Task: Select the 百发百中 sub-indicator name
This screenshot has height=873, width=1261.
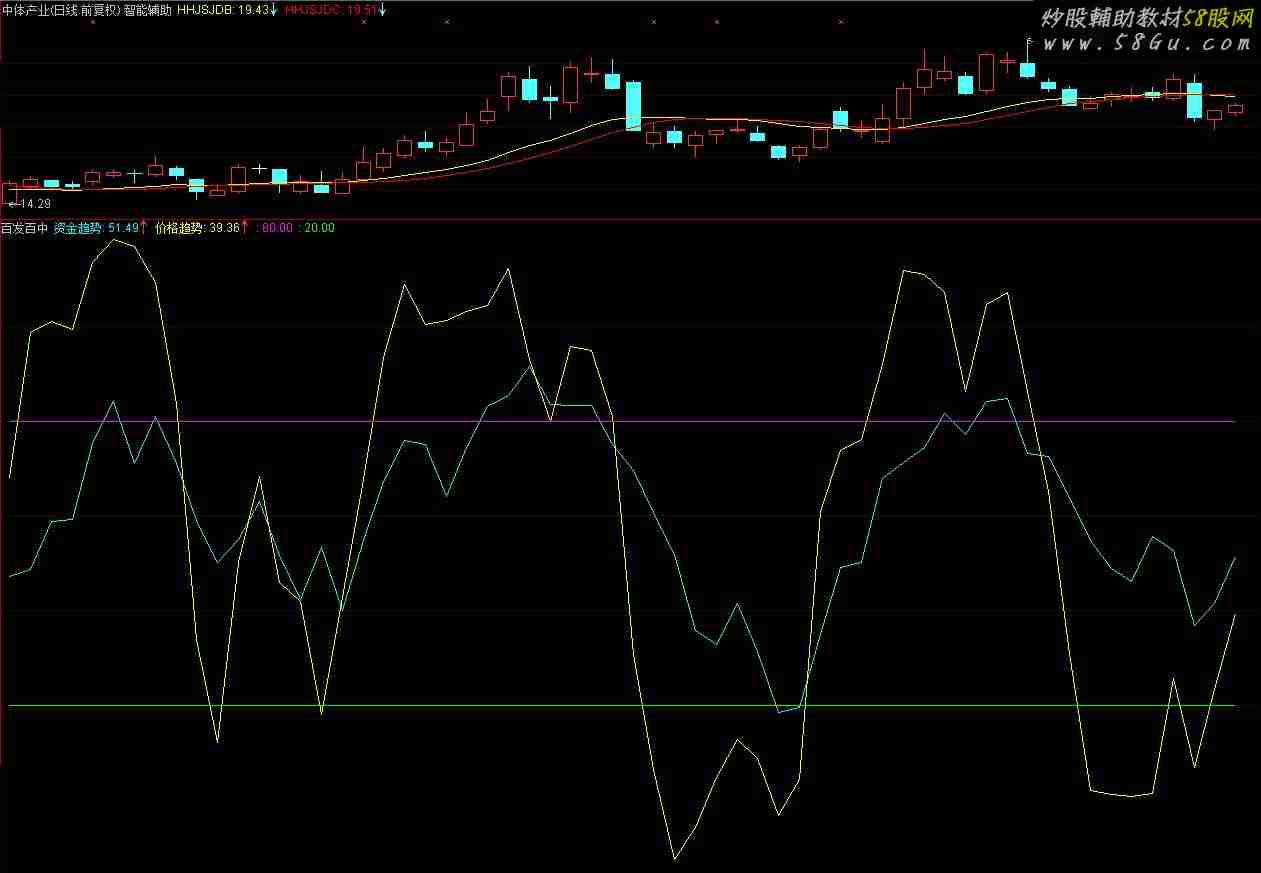Action: [x=24, y=228]
